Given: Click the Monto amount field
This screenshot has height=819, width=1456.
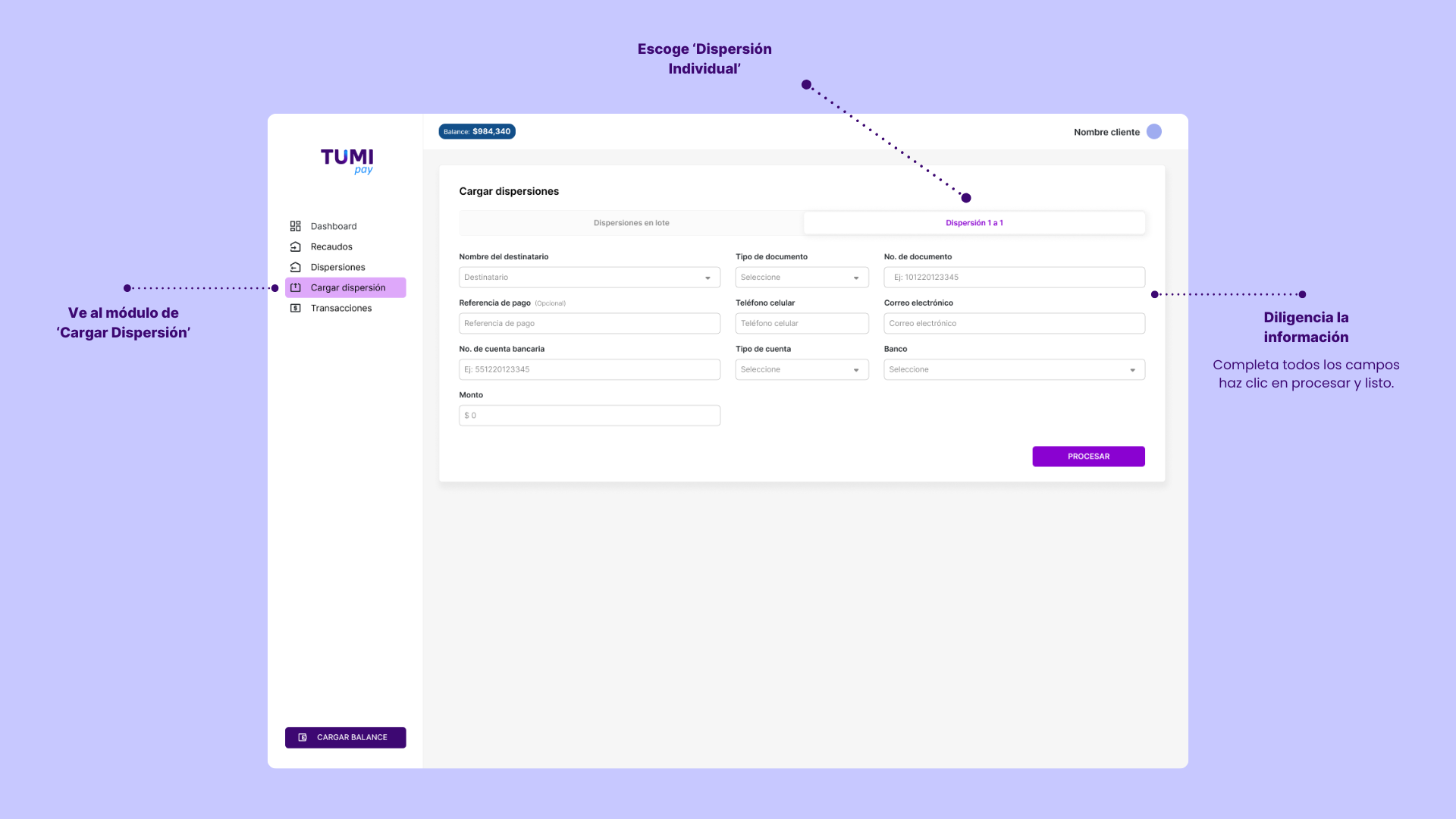Looking at the screenshot, I should (x=589, y=416).
